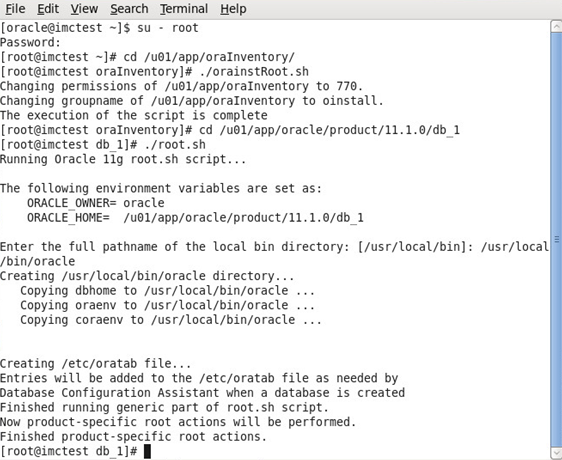Image resolution: width=562 pixels, height=460 pixels.
Task: Open the Help menu
Action: point(233,9)
